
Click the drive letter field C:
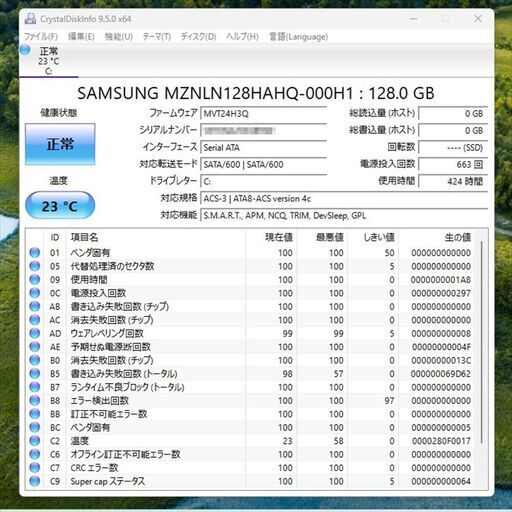coord(263,182)
